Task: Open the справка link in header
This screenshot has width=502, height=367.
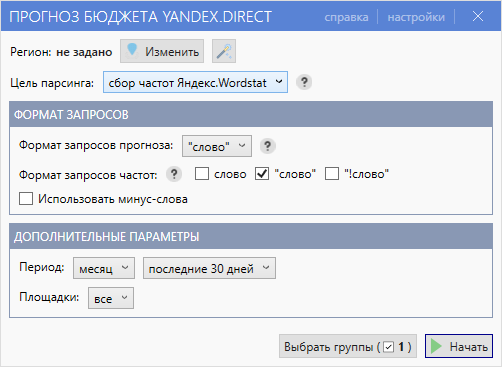Action: coord(346,17)
